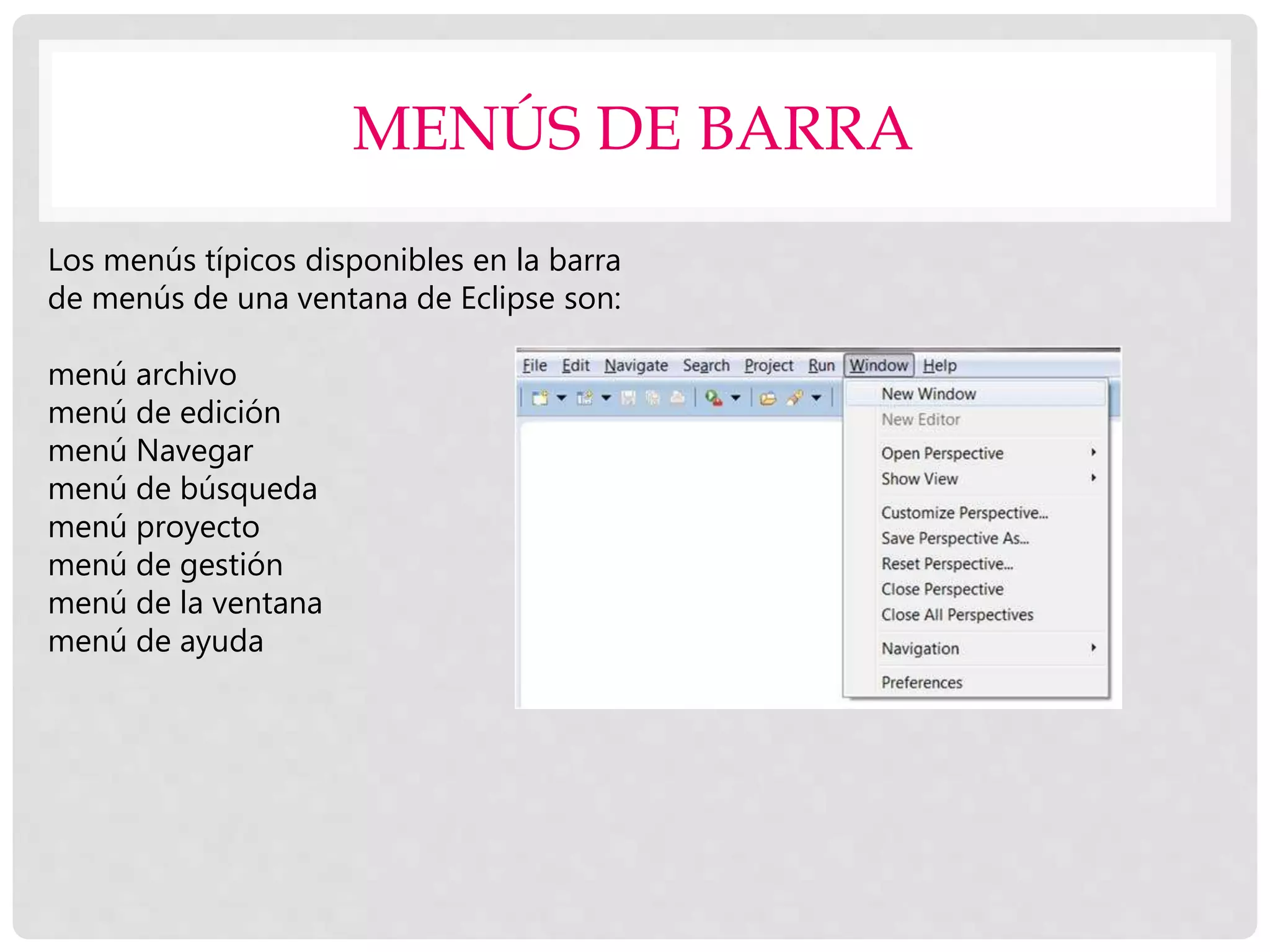Expand the arrow next to the second new-item icon
Screen dimensions: 1270x952
click(x=606, y=398)
